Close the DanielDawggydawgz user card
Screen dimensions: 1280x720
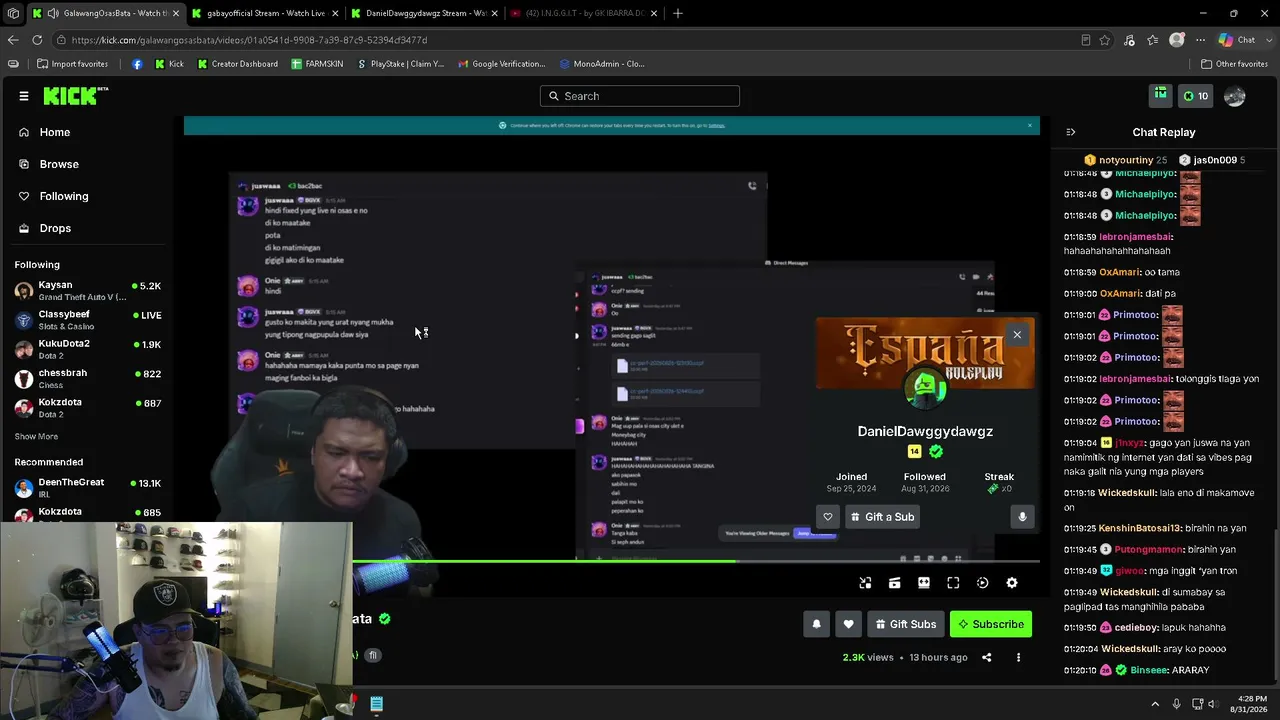coord(1017,335)
